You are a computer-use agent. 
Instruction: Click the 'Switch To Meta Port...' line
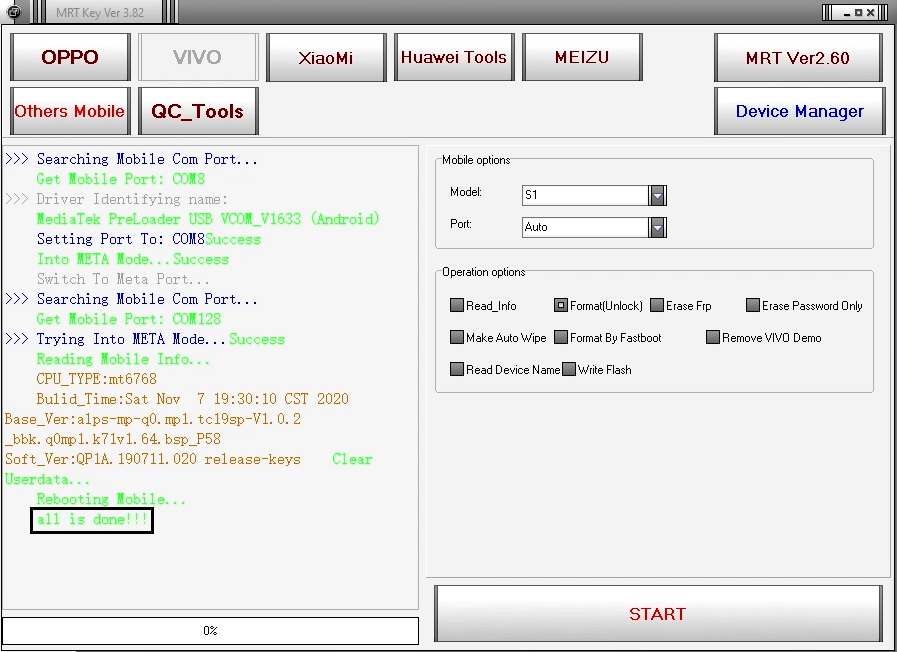coord(124,279)
